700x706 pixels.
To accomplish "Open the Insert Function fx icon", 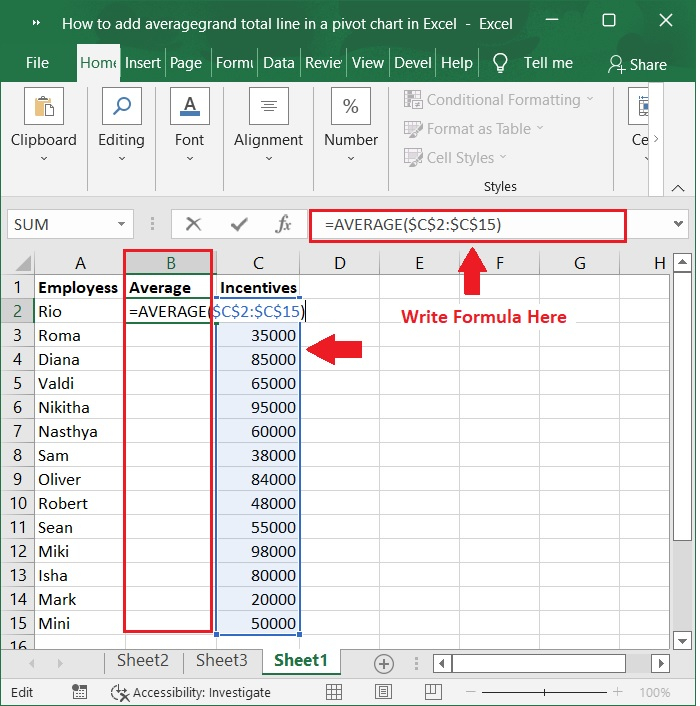I will 283,224.
